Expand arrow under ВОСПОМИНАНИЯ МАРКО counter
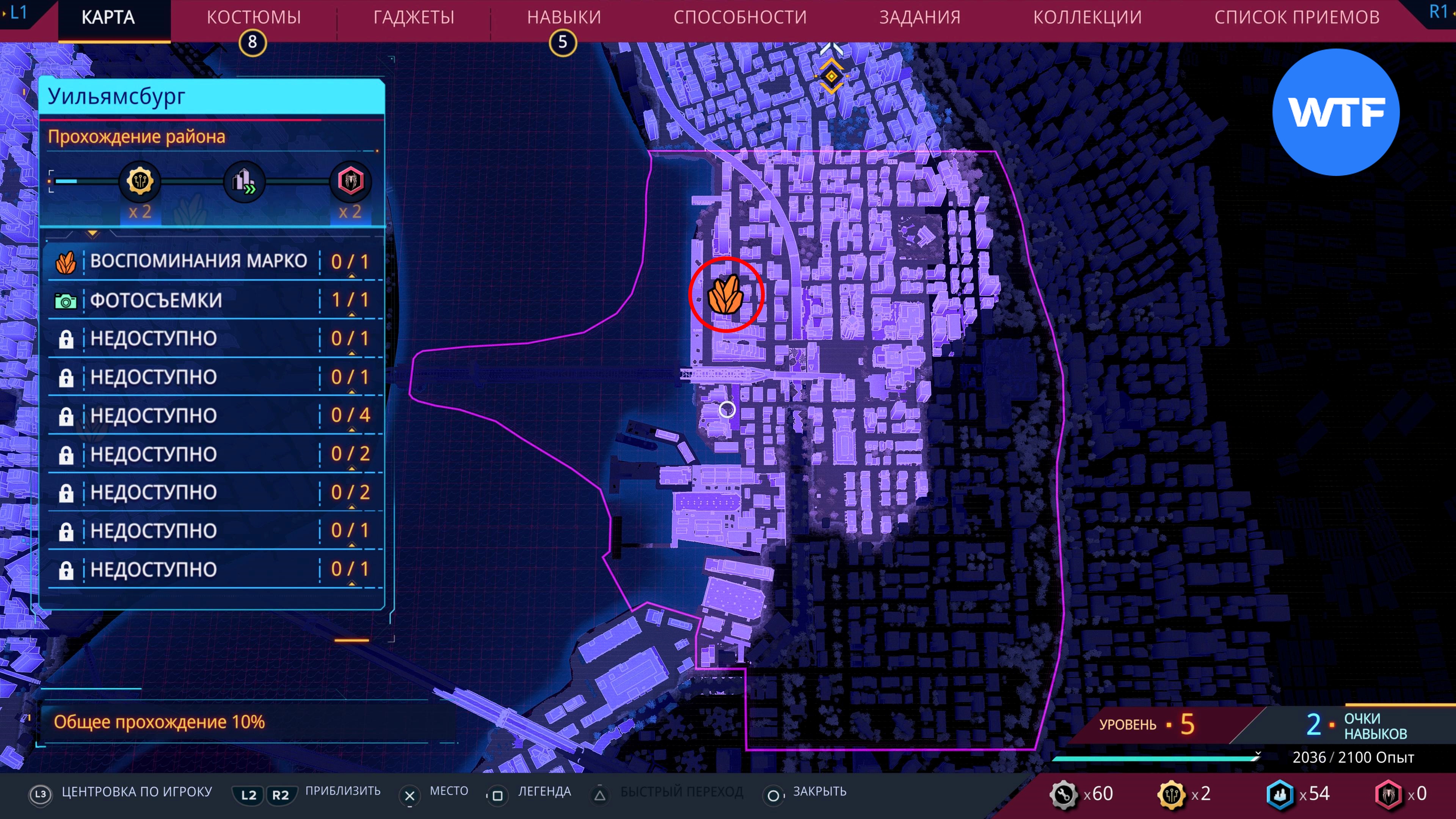Screen dimensions: 1456x819 tap(351, 276)
